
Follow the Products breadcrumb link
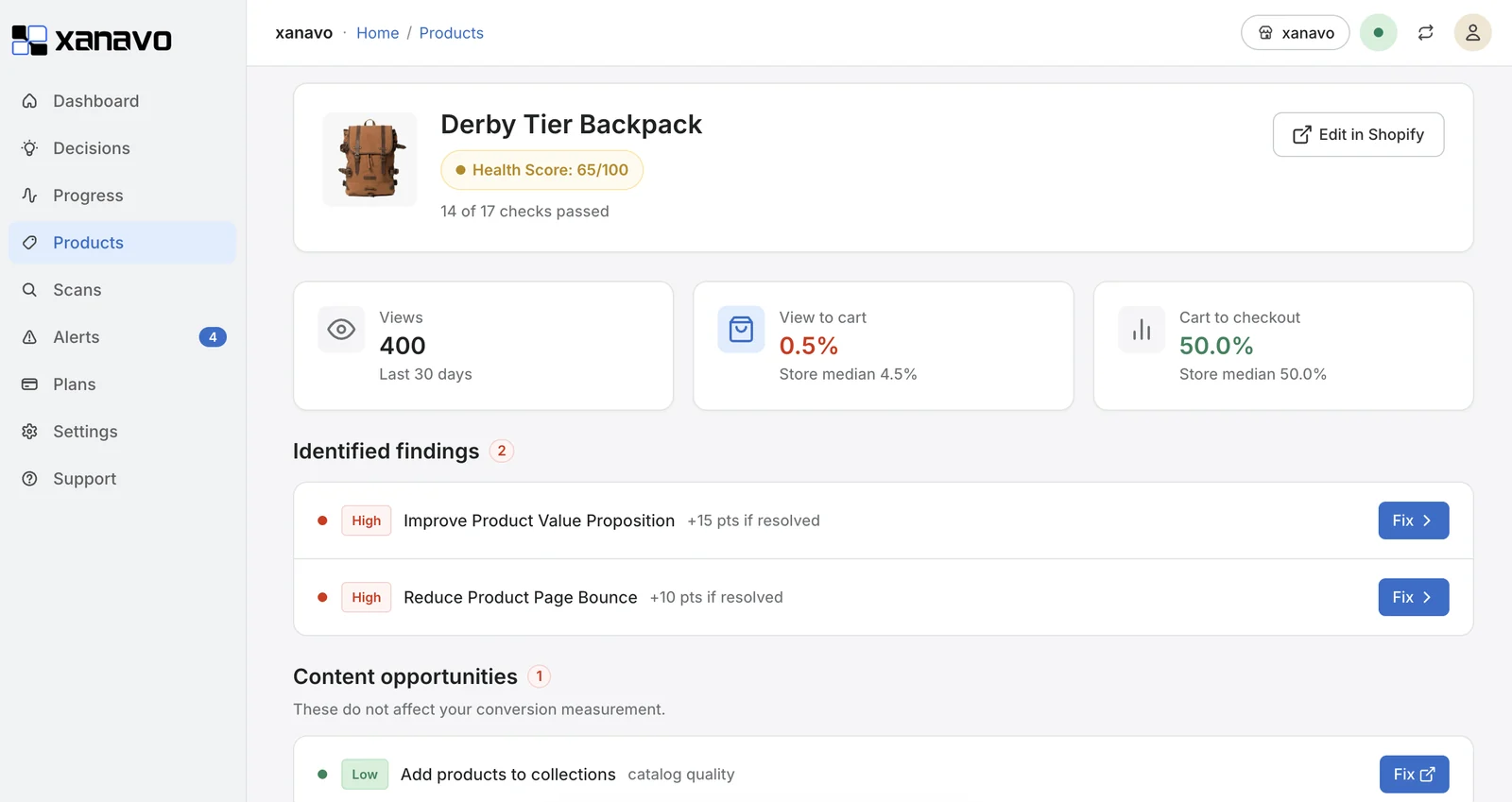click(451, 33)
